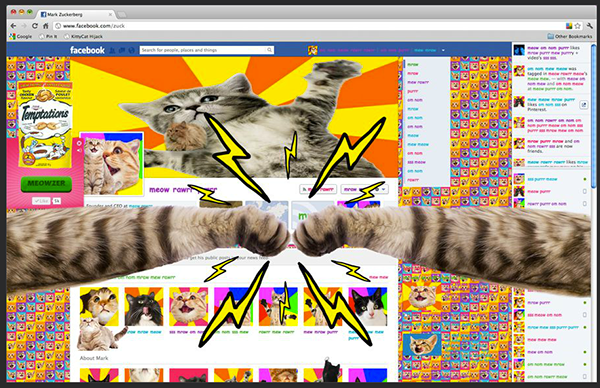The image size is (600, 388).
Task: Close the Mark Zuckerberg tab
Action: coord(110,15)
